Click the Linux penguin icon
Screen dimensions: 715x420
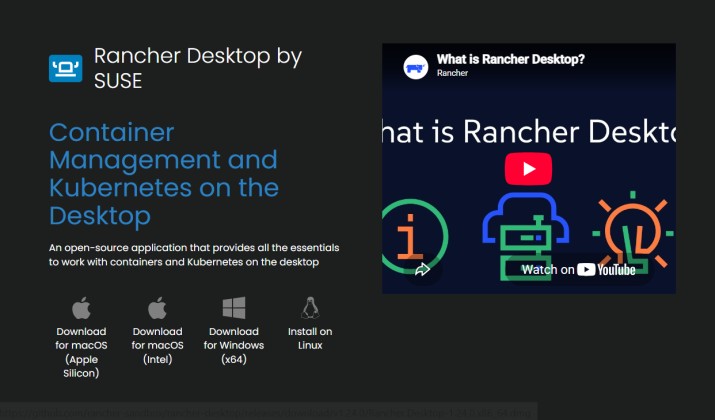click(310, 308)
